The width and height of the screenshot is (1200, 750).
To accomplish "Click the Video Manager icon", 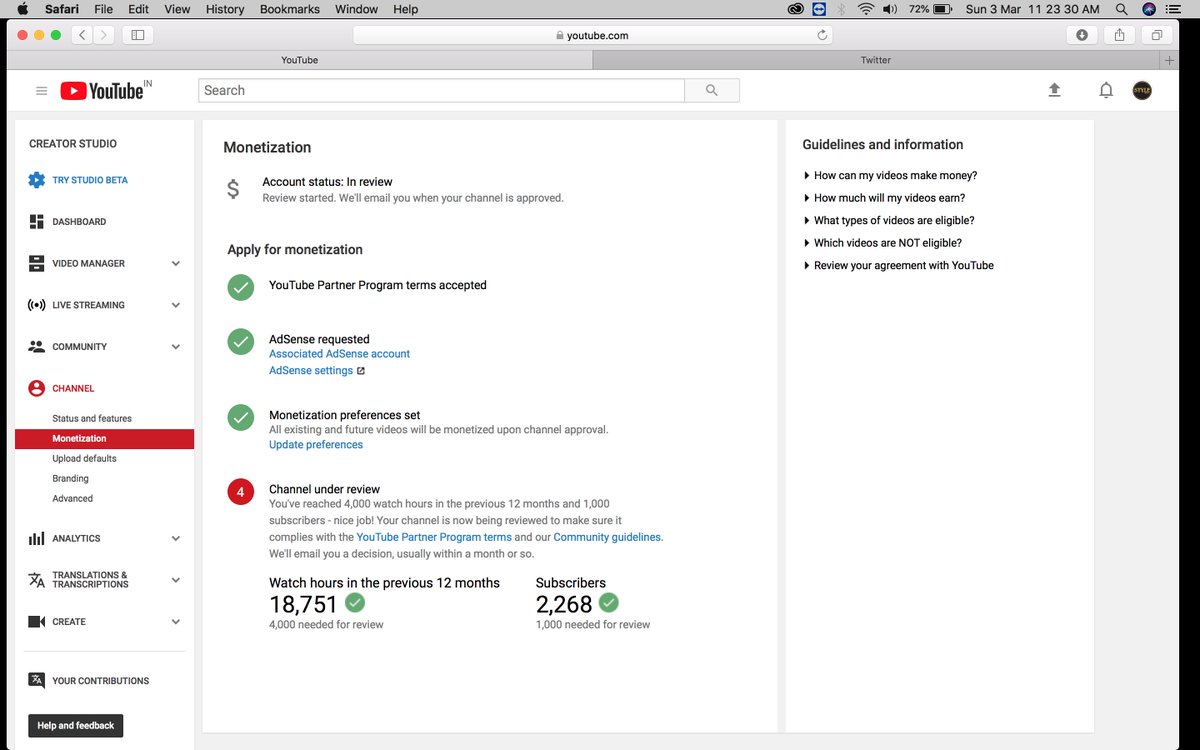I will [37, 264].
